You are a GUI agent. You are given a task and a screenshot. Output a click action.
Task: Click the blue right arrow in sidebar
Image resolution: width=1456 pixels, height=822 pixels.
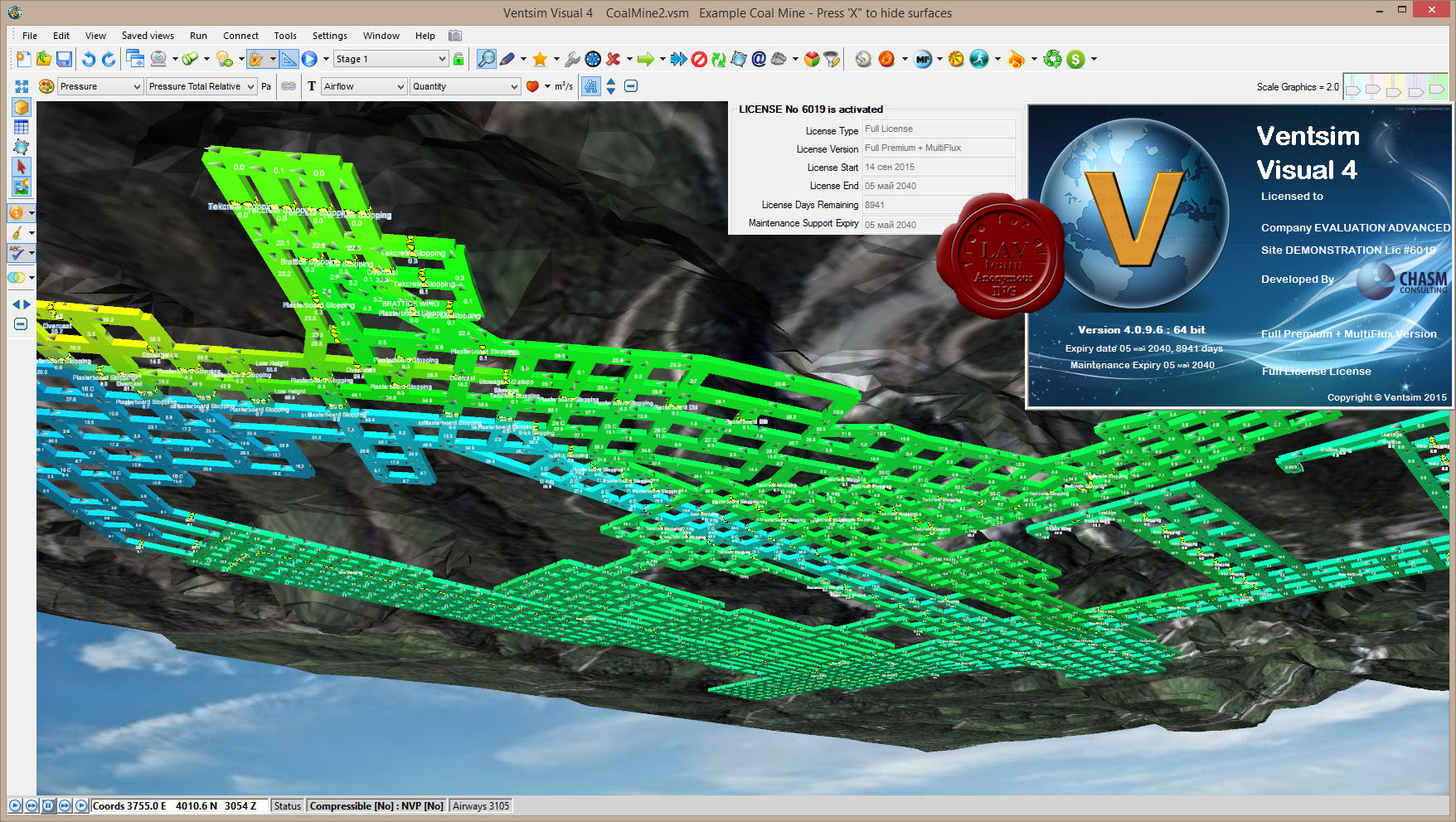click(27, 304)
